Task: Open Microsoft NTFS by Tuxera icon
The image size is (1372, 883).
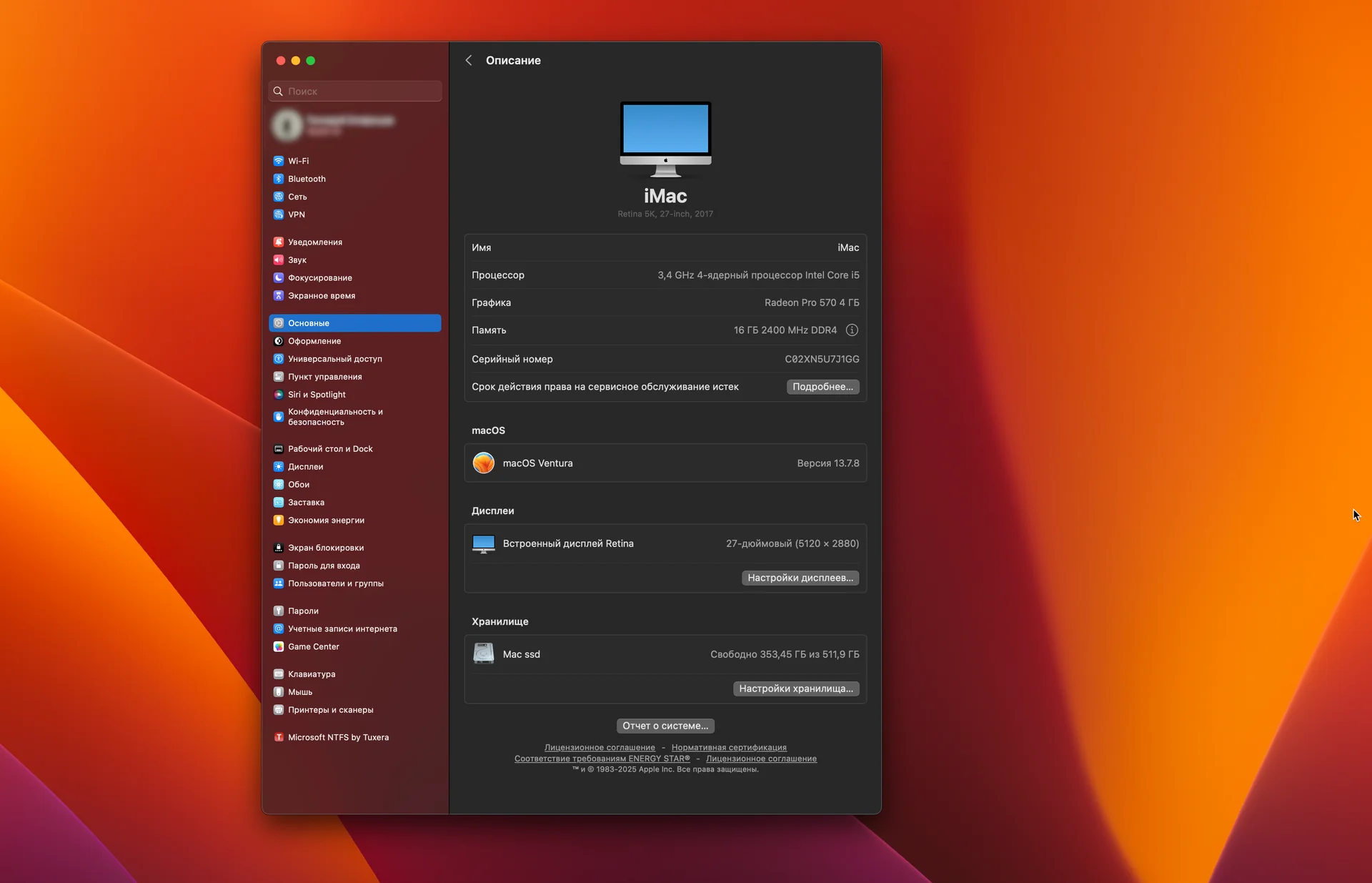Action: (x=279, y=738)
